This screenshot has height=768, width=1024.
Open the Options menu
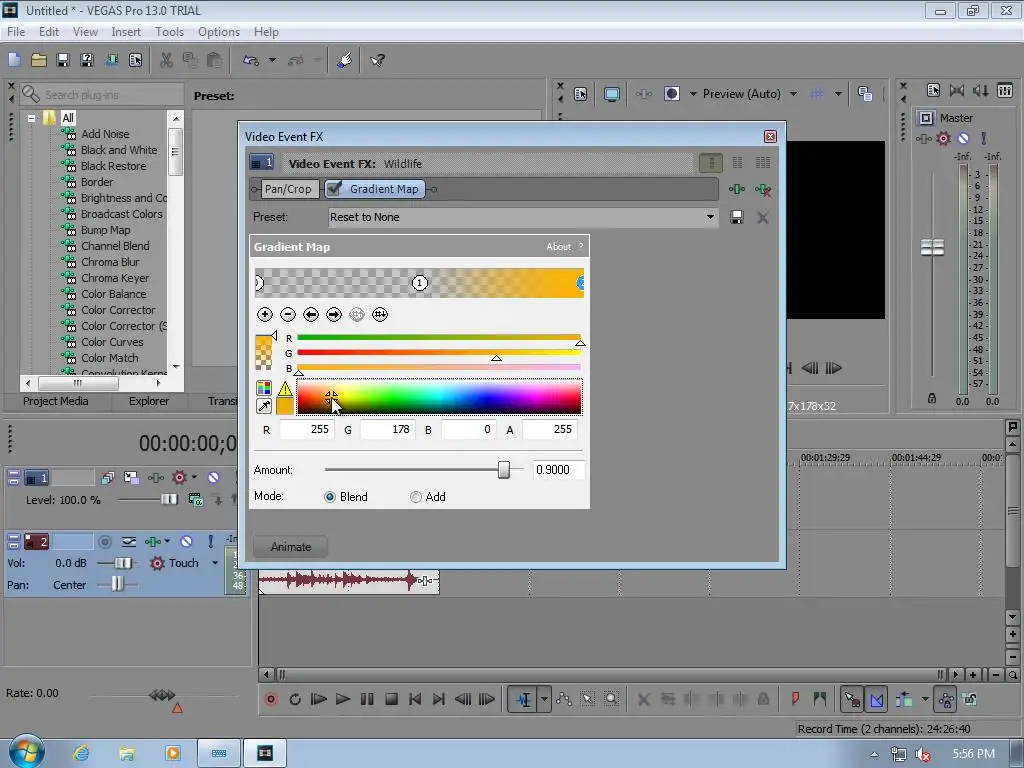coord(219,31)
